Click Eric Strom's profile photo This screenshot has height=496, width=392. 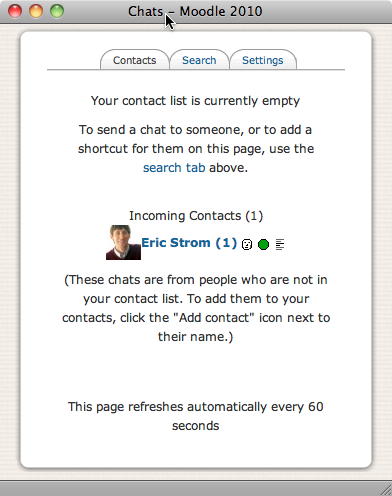click(123, 242)
